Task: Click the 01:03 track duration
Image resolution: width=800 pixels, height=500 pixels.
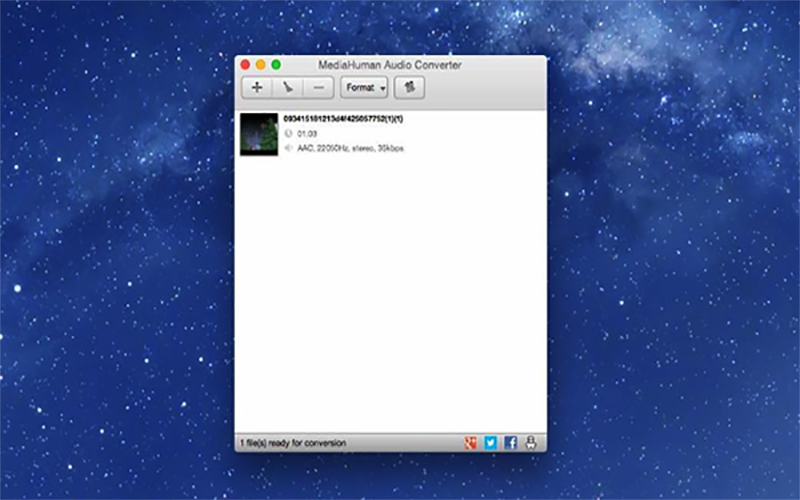Action: point(307,134)
